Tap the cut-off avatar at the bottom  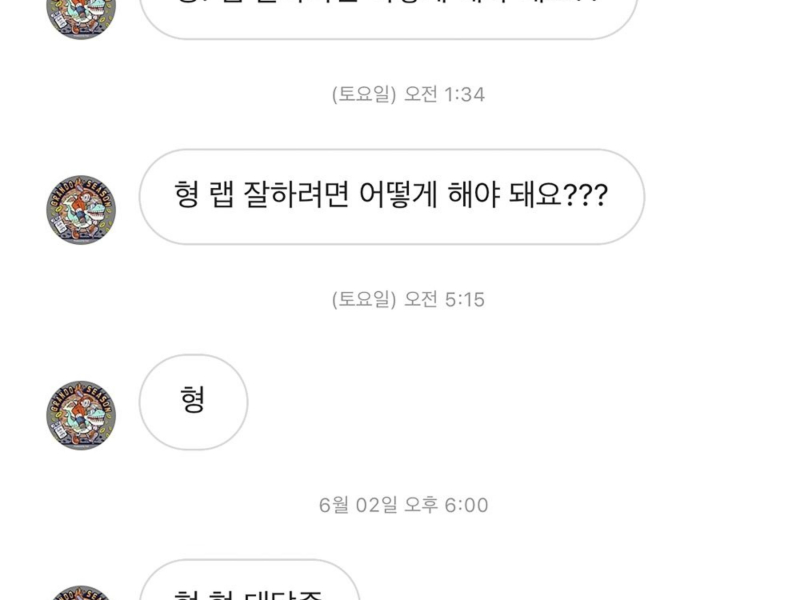click(x=81, y=592)
